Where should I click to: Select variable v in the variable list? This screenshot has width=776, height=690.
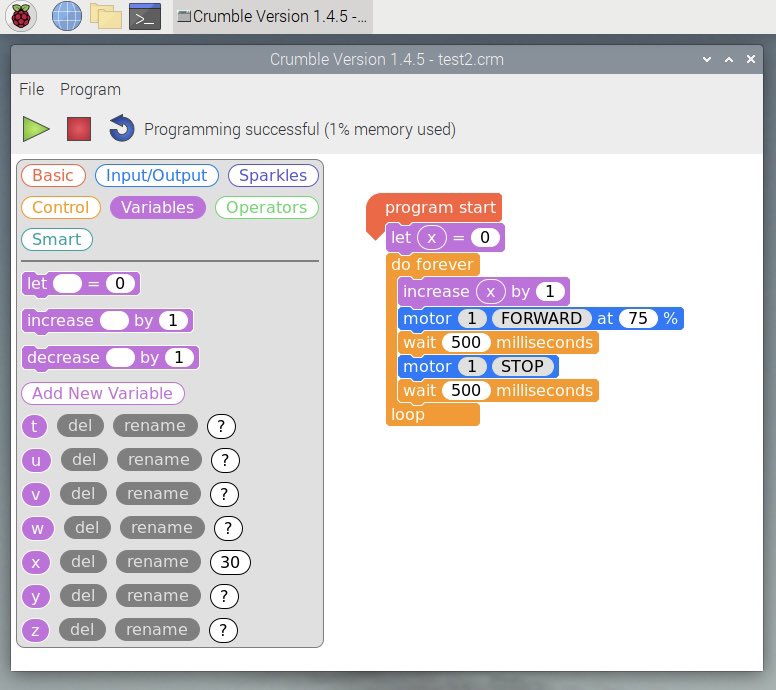tap(36, 494)
